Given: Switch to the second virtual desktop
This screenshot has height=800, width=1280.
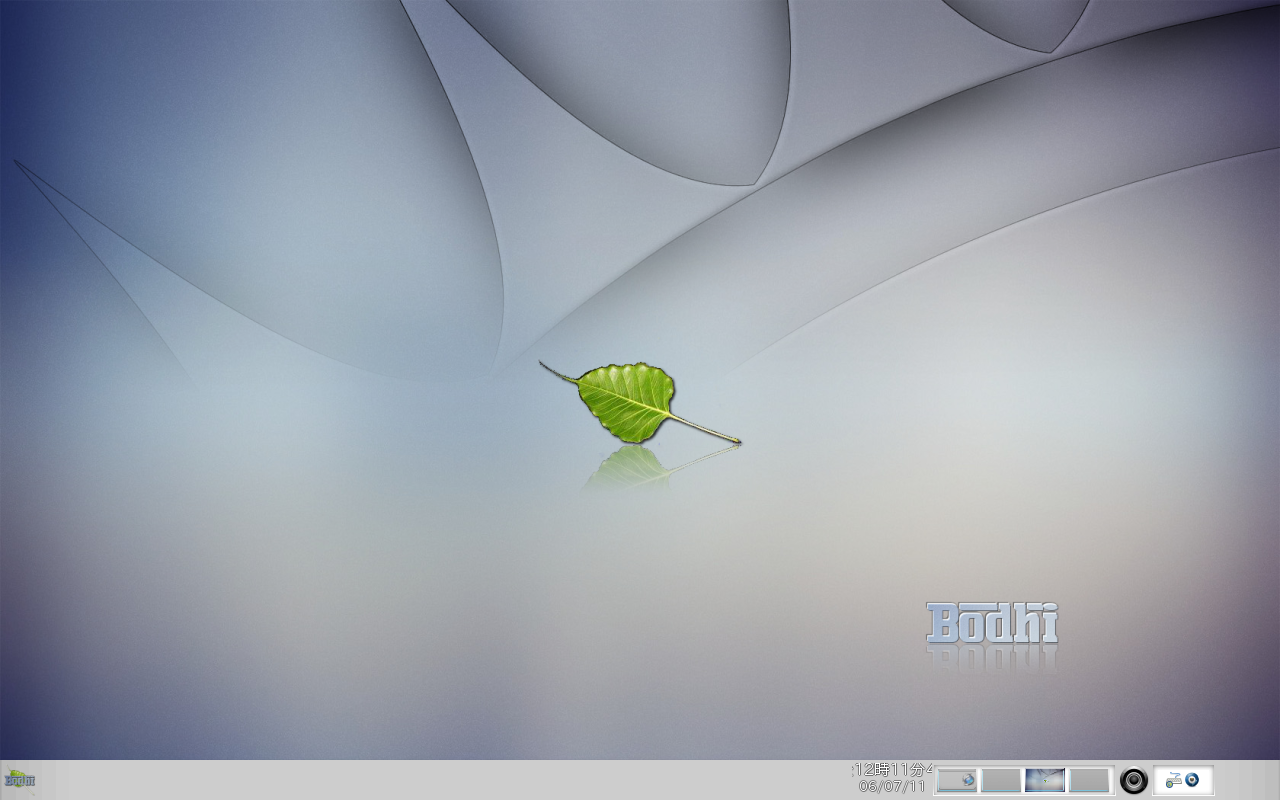Looking at the screenshot, I should pyautogui.click(x=1002, y=780).
